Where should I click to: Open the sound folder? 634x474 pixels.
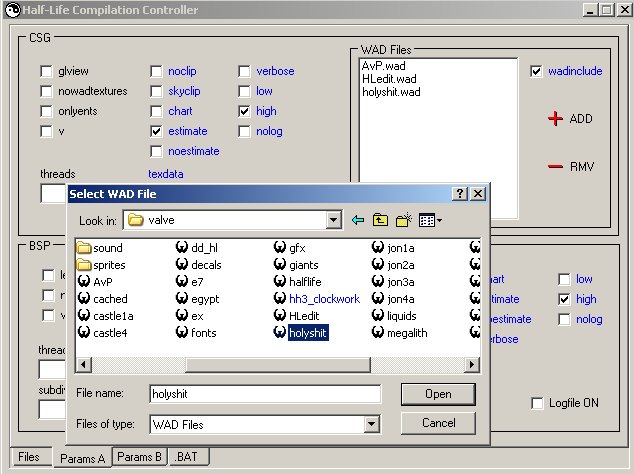tap(84, 247)
